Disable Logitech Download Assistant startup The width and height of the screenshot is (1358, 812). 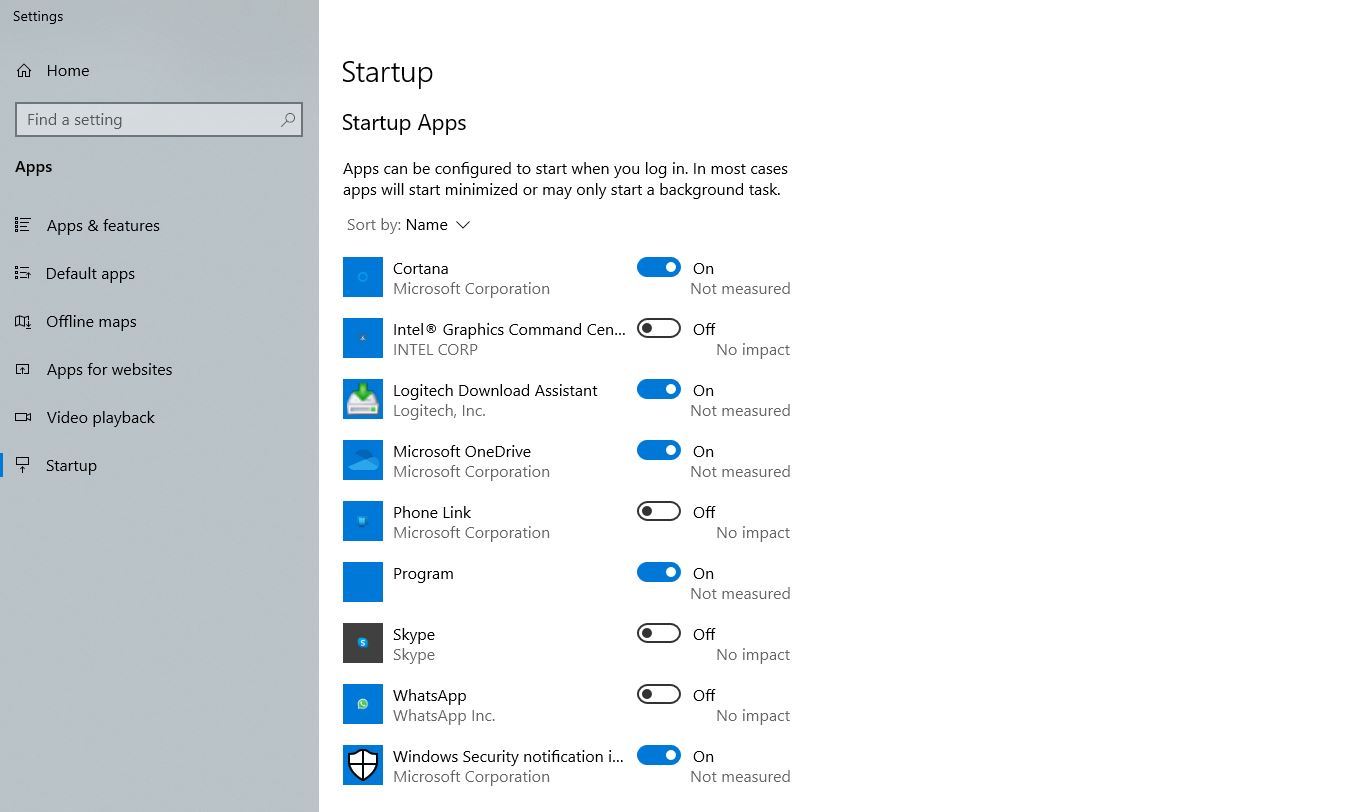click(x=659, y=389)
